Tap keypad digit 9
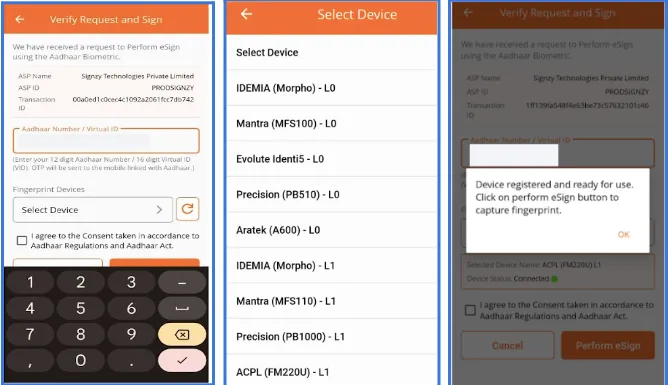 131,335
